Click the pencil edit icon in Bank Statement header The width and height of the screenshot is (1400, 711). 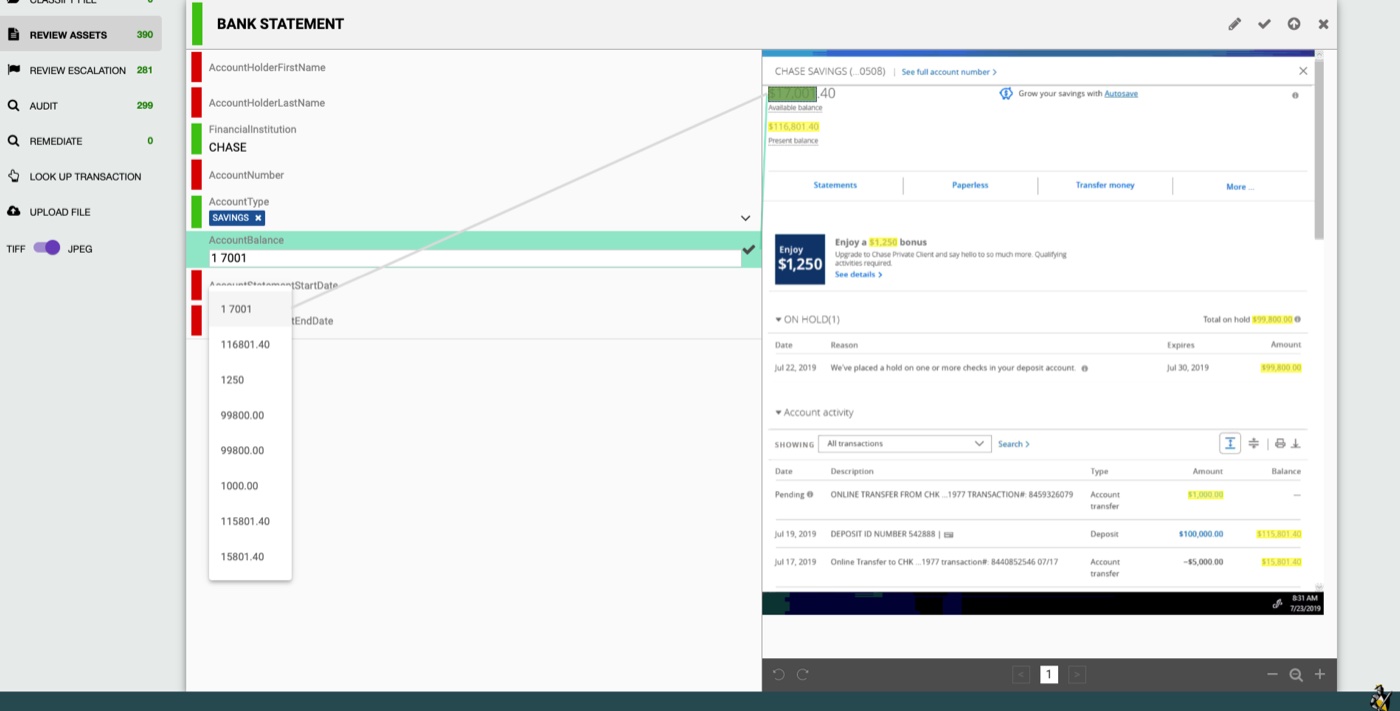[x=1234, y=24]
